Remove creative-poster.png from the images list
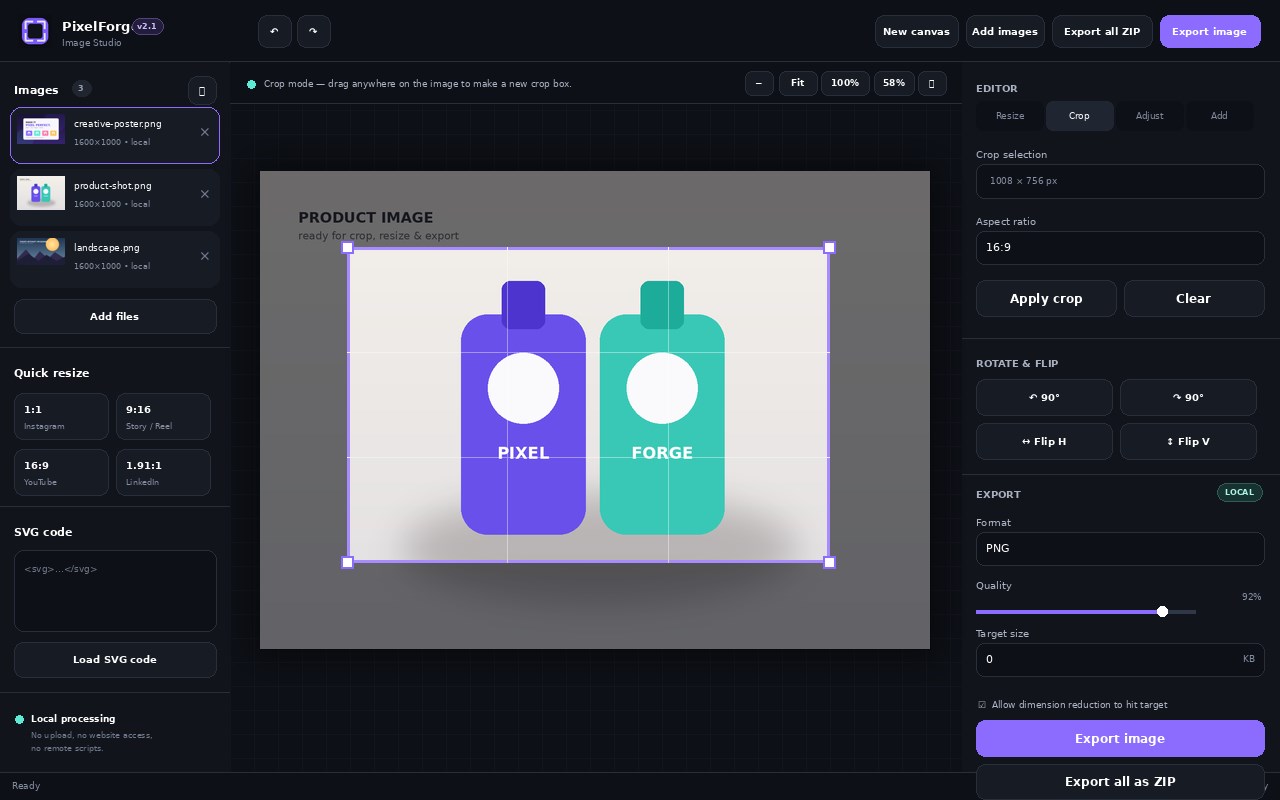The width and height of the screenshot is (1280, 800). 205,132
